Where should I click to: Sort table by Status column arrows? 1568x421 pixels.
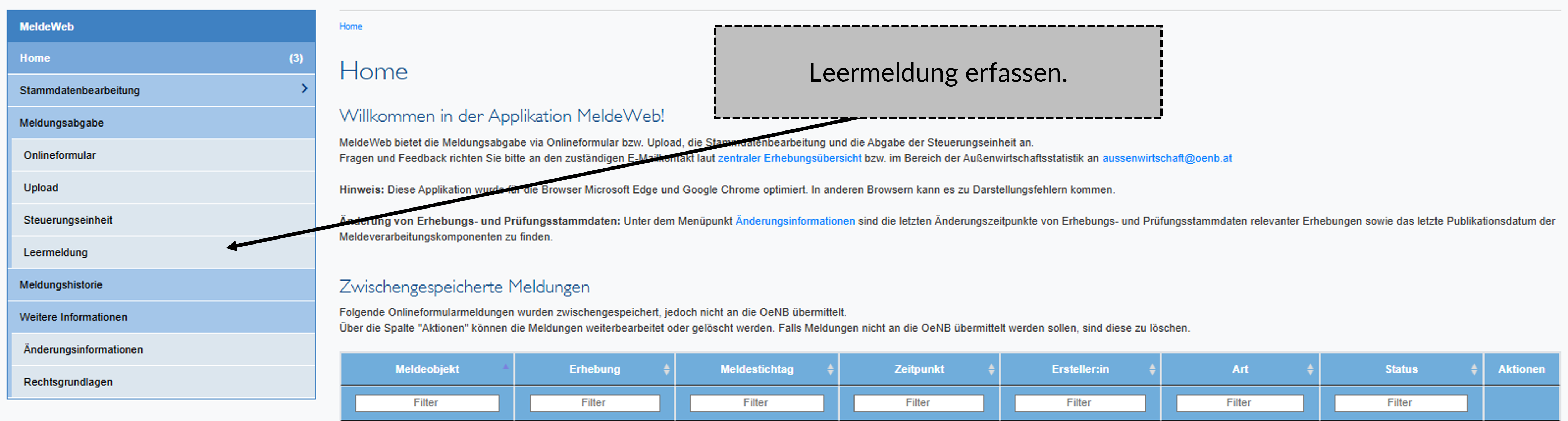click(x=1474, y=369)
